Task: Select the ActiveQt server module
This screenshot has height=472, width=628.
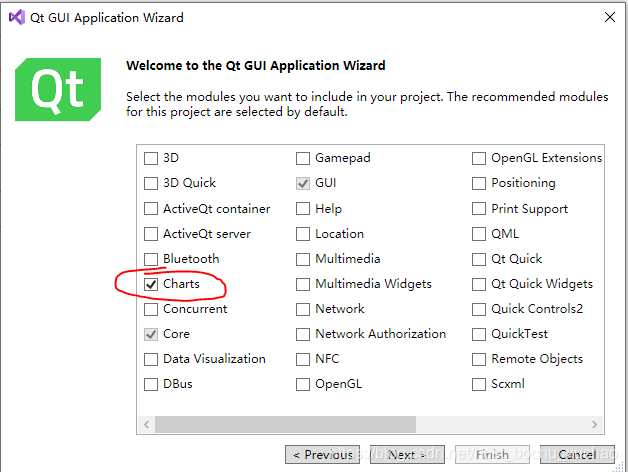Action: [x=151, y=234]
